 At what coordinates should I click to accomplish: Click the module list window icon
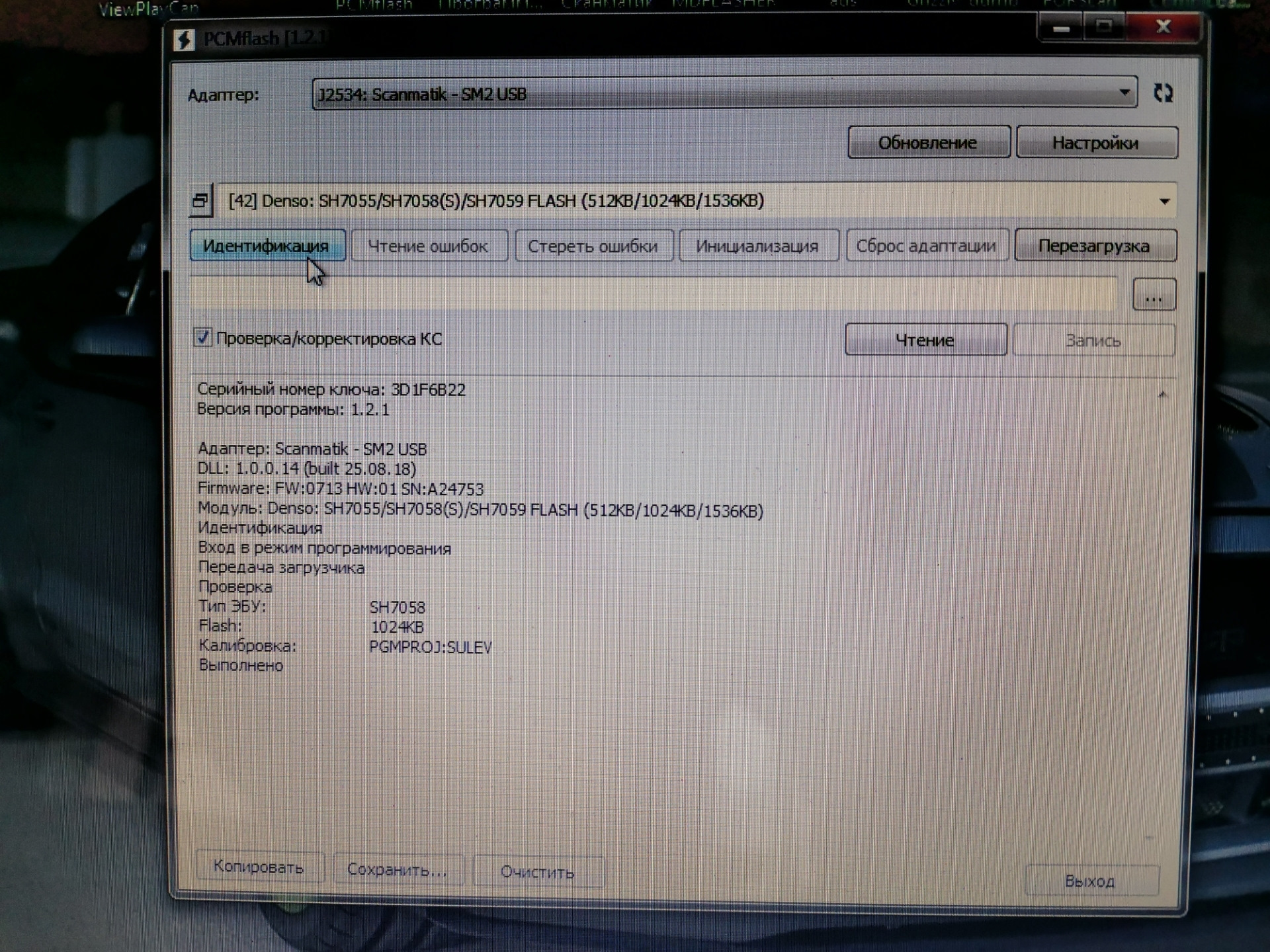[x=200, y=200]
